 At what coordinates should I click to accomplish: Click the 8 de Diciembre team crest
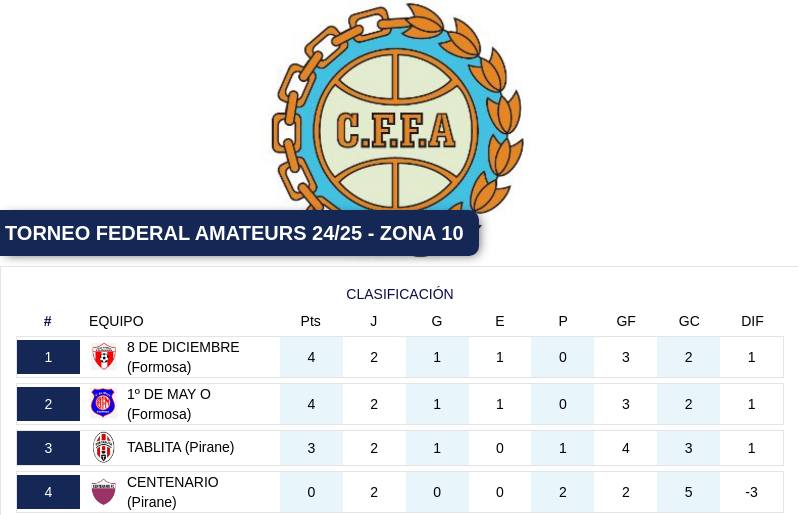click(x=104, y=357)
